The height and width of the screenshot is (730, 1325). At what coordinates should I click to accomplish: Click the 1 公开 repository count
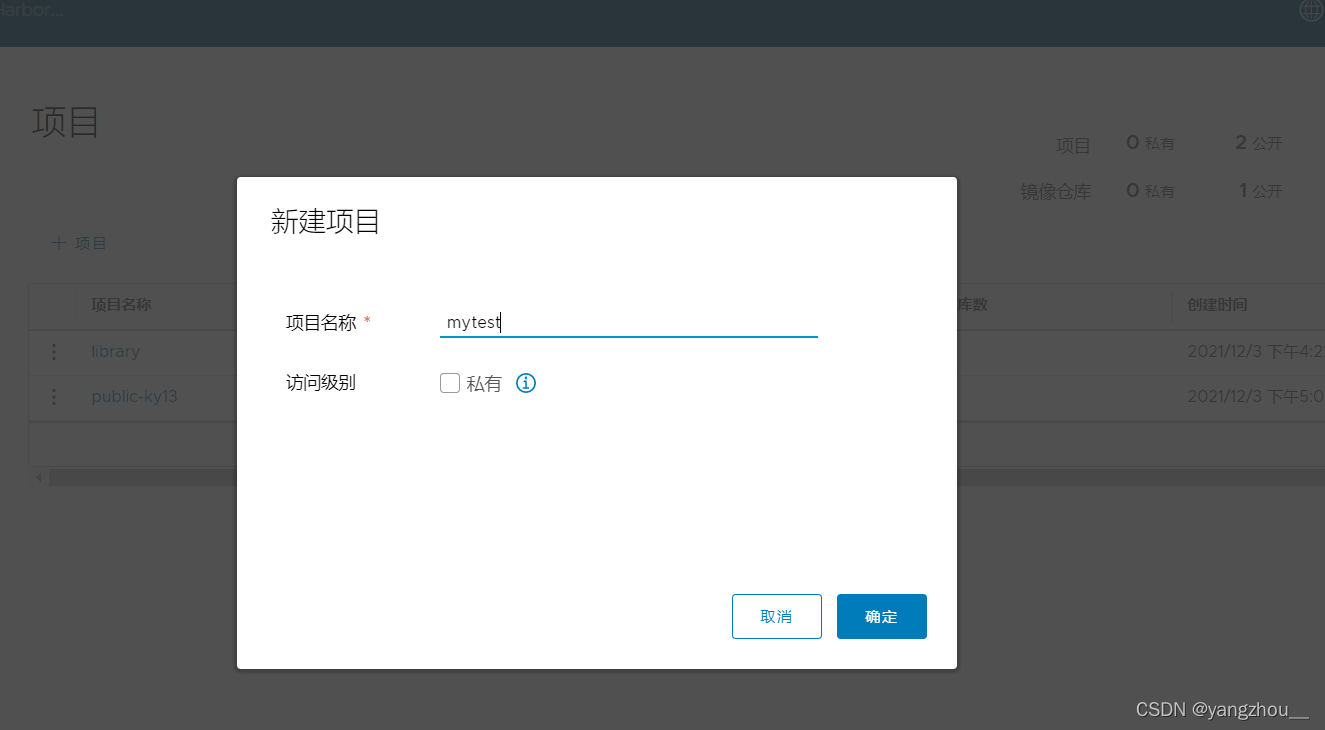(1261, 190)
